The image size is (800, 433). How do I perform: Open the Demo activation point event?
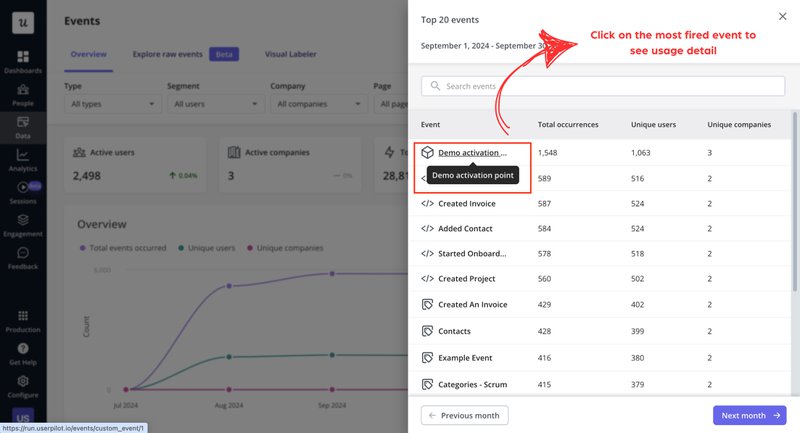click(472, 153)
